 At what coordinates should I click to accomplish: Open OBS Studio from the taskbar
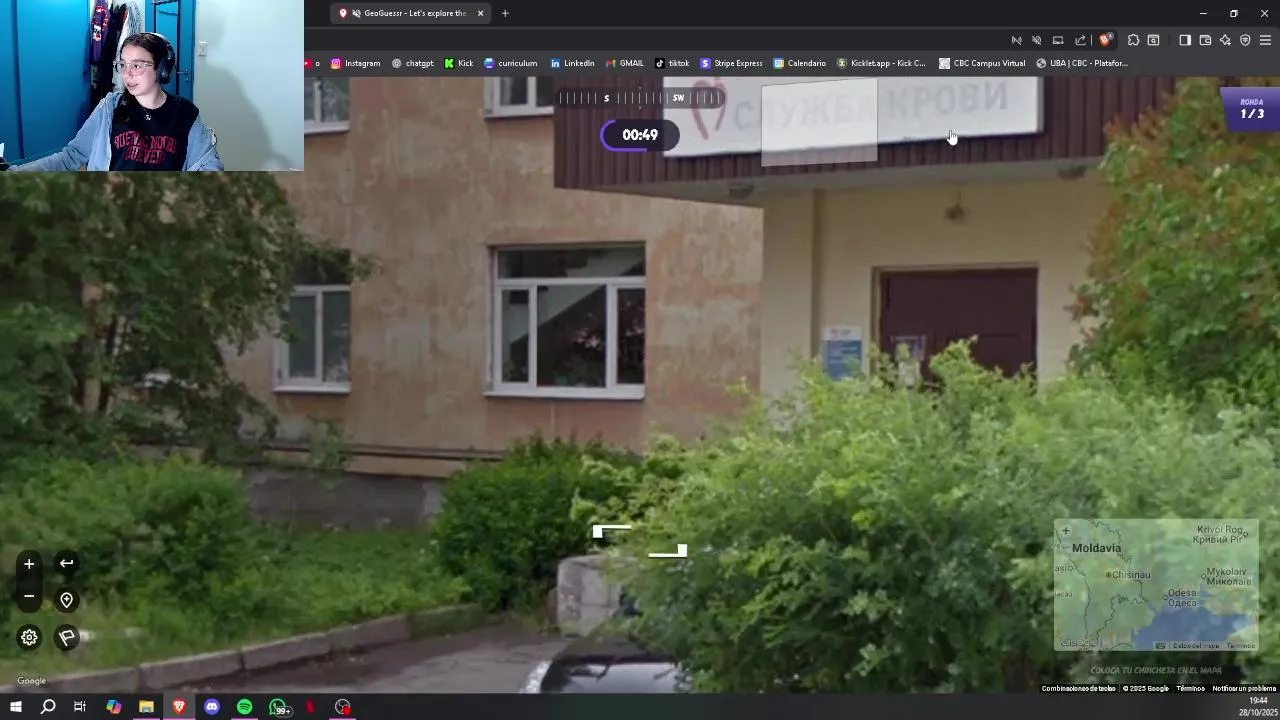[343, 707]
